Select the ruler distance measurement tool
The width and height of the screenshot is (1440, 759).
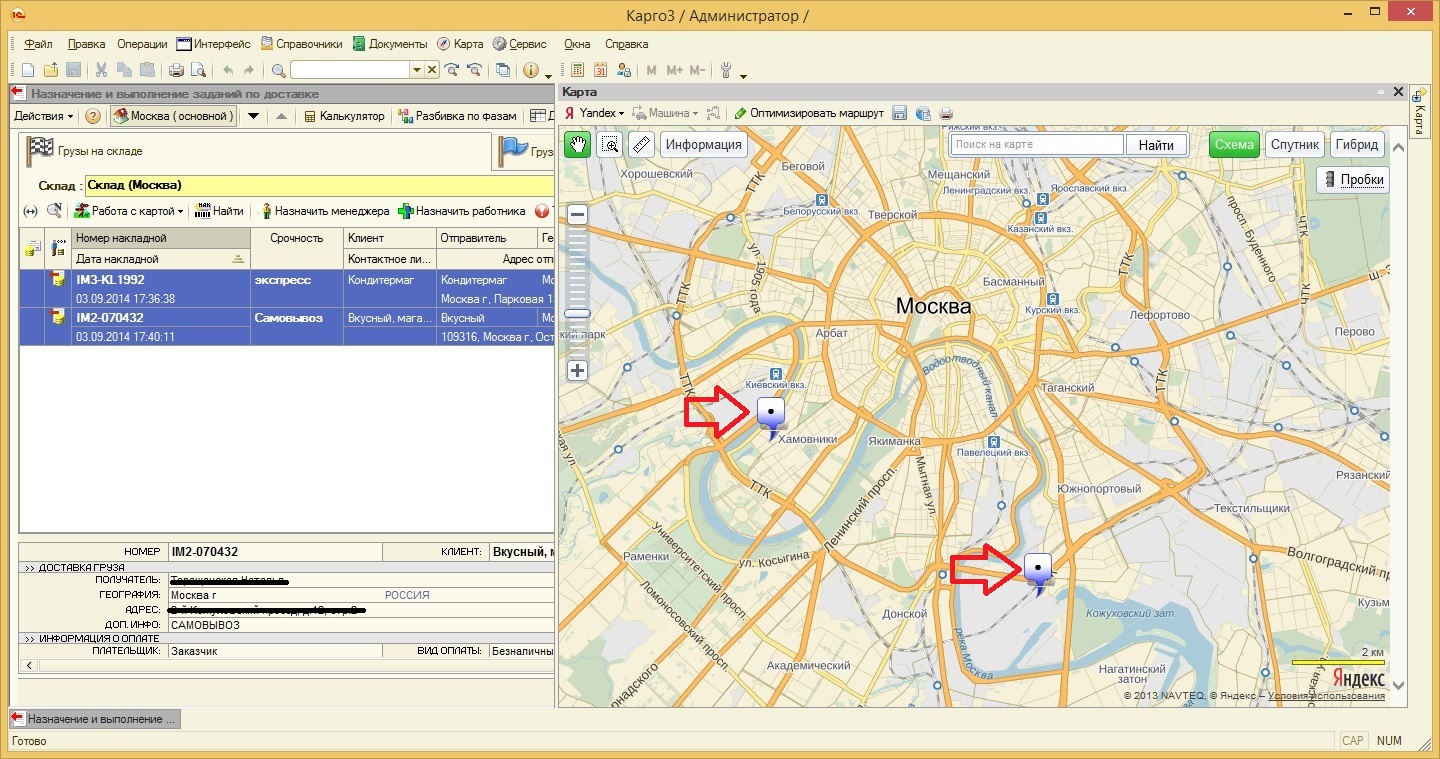click(x=641, y=144)
